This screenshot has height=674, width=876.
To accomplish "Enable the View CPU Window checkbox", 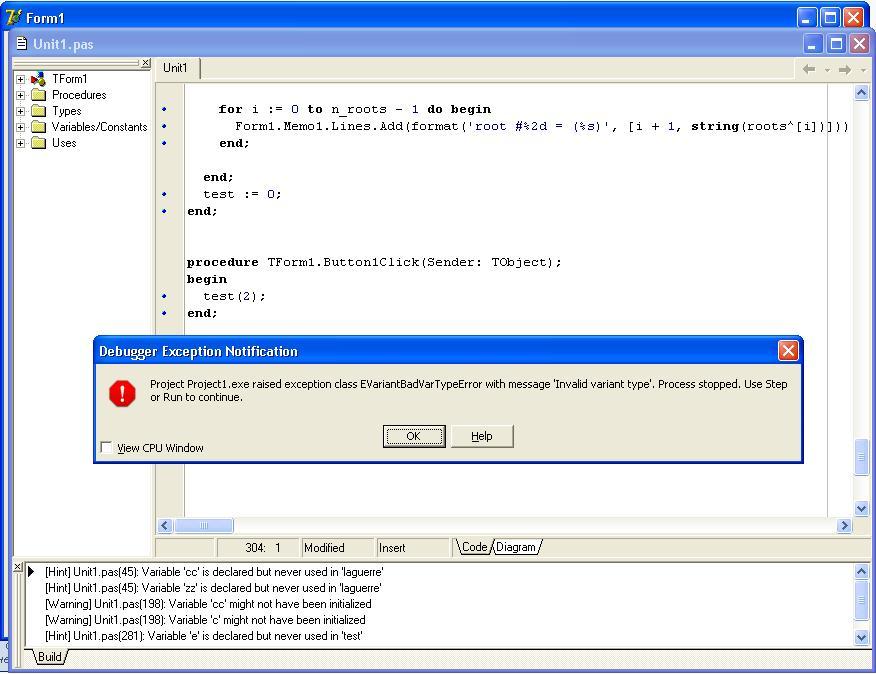I will coord(106,448).
